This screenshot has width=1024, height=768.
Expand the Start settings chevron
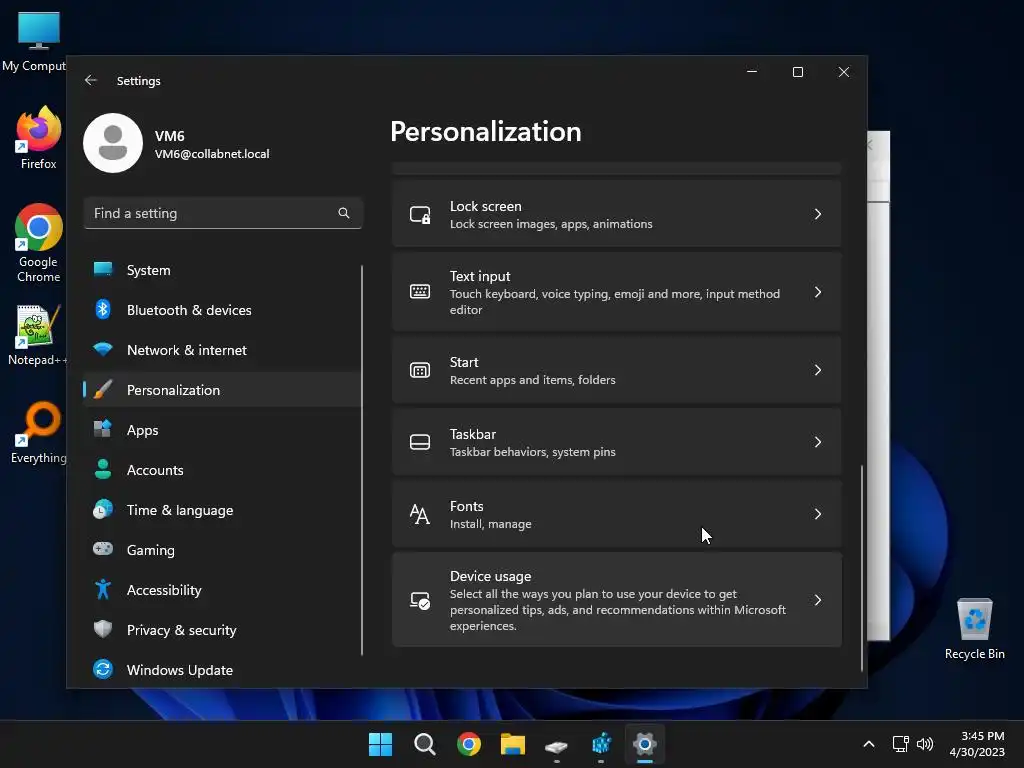818,370
